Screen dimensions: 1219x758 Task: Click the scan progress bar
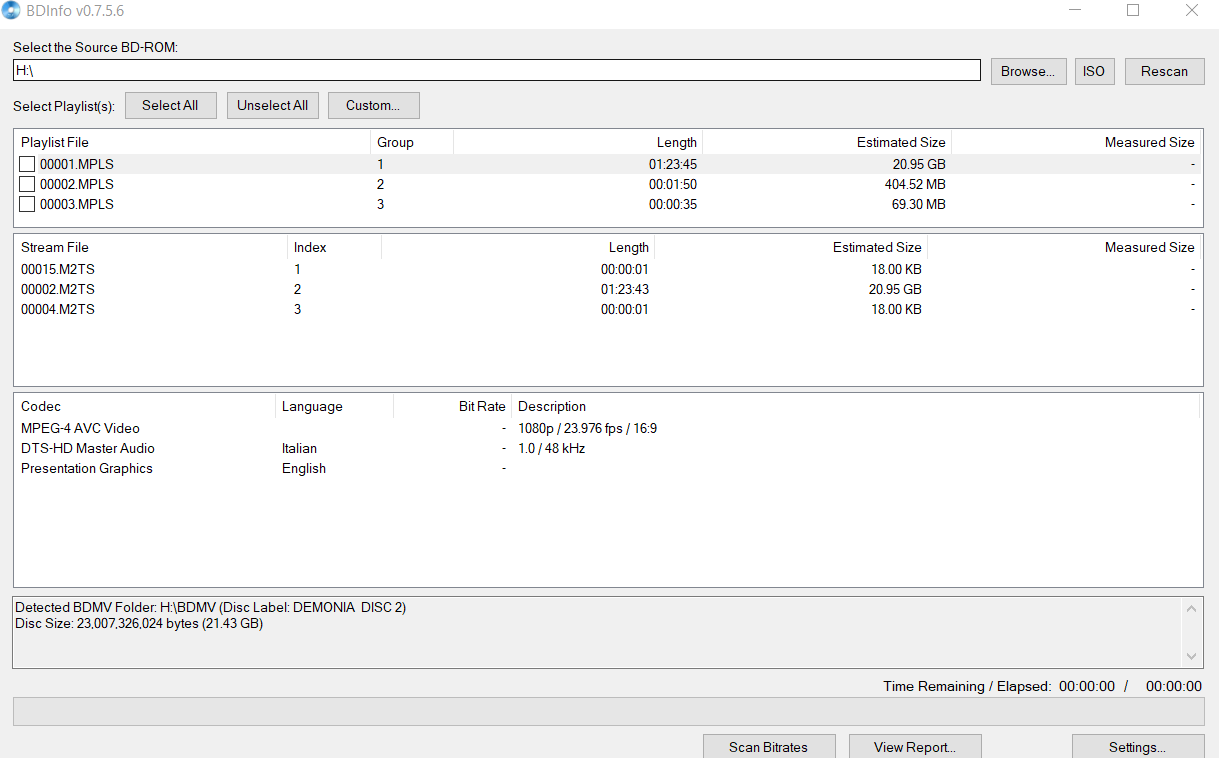pos(608,712)
